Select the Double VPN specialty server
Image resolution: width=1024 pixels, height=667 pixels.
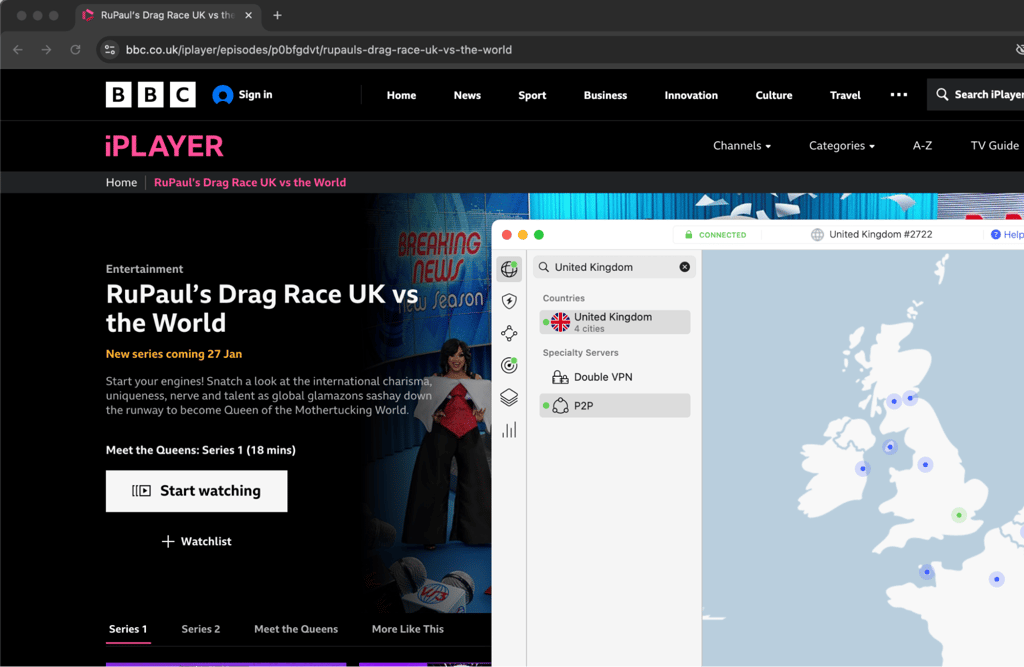point(615,377)
